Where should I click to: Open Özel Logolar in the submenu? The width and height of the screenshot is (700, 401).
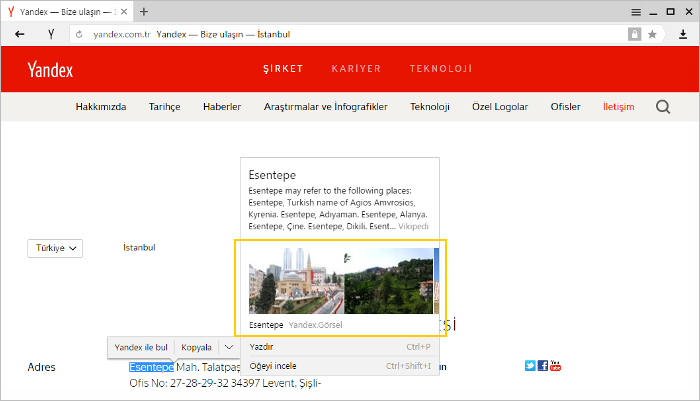500,107
